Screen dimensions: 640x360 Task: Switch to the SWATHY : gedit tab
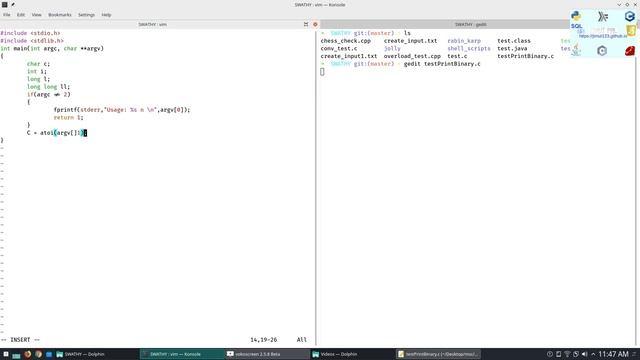pyautogui.click(x=471, y=24)
